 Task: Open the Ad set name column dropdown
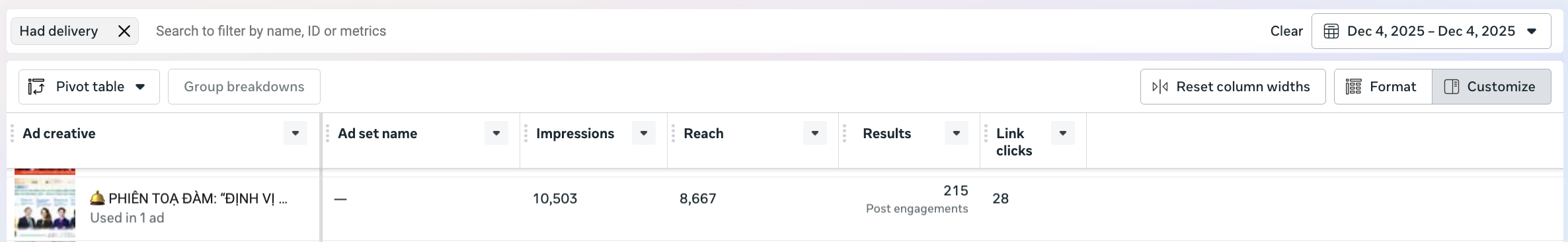pos(496,133)
